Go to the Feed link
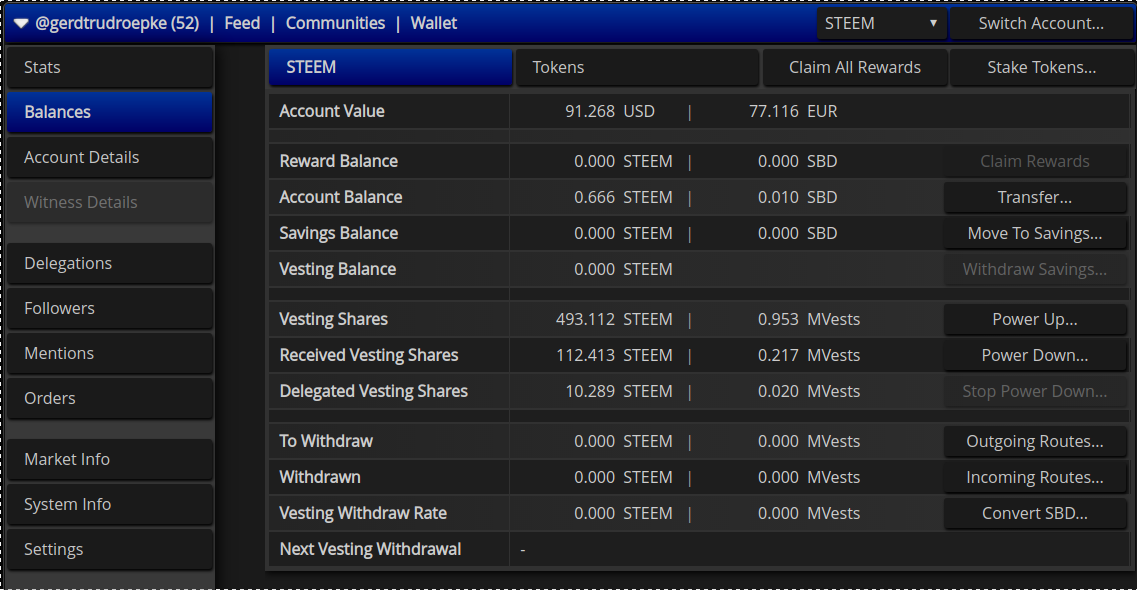 click(242, 23)
